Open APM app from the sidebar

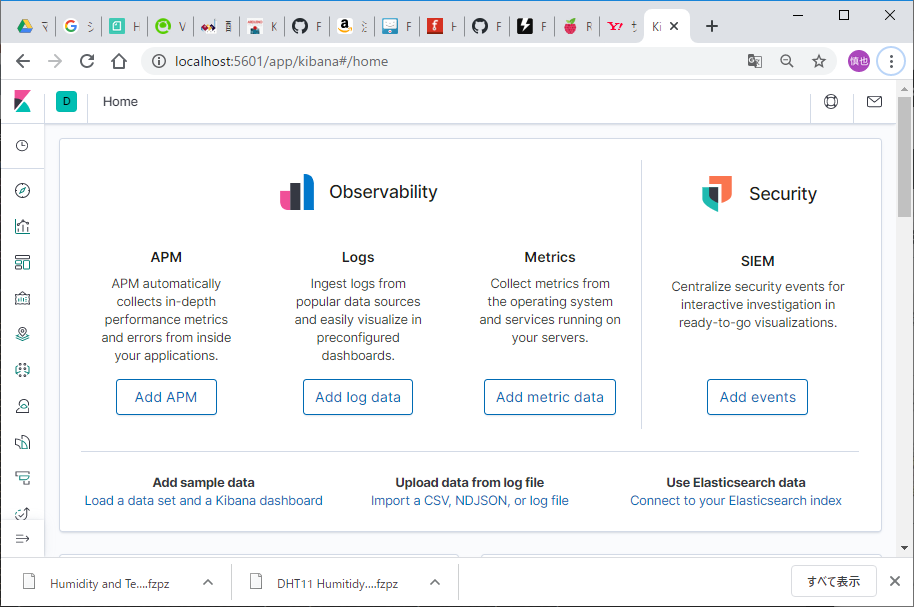click(x=22, y=478)
